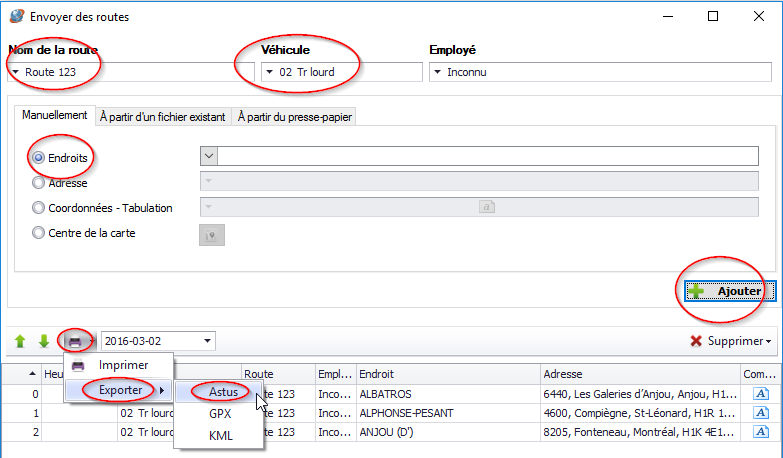
Task: Click the red X Supprimer icon
Action: 696,341
